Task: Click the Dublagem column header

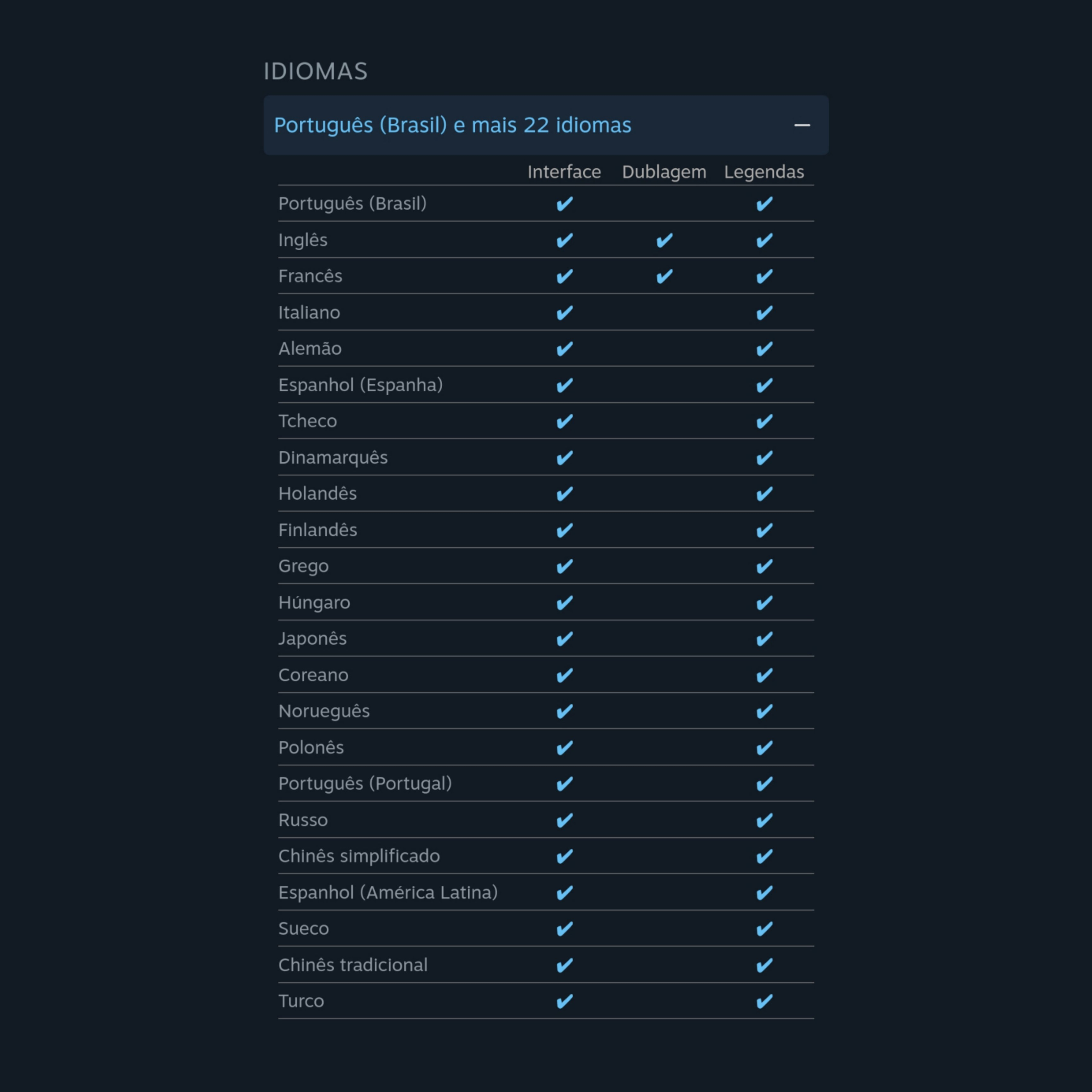Action: coord(664,172)
